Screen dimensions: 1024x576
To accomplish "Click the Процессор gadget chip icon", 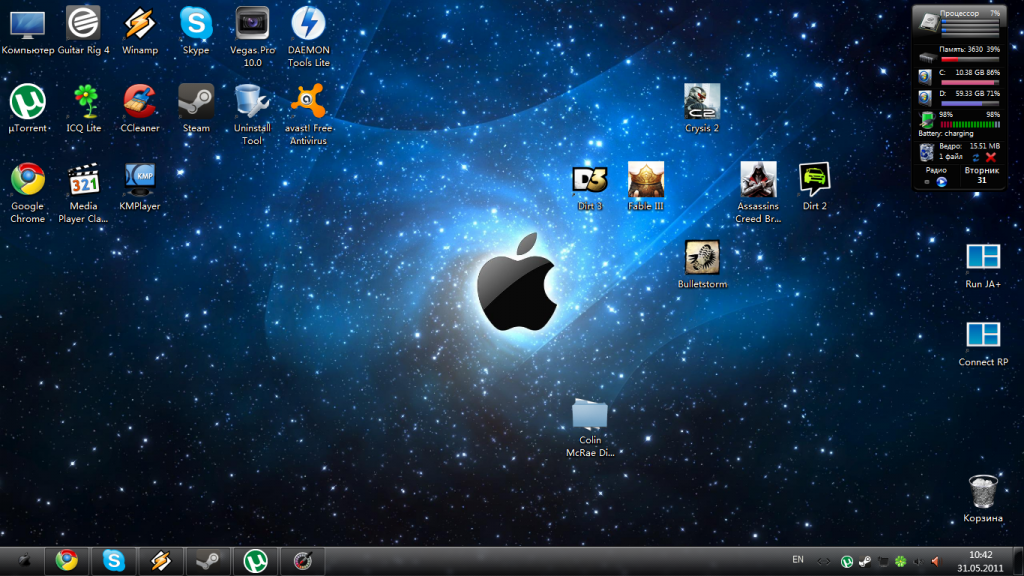I will 928,23.
